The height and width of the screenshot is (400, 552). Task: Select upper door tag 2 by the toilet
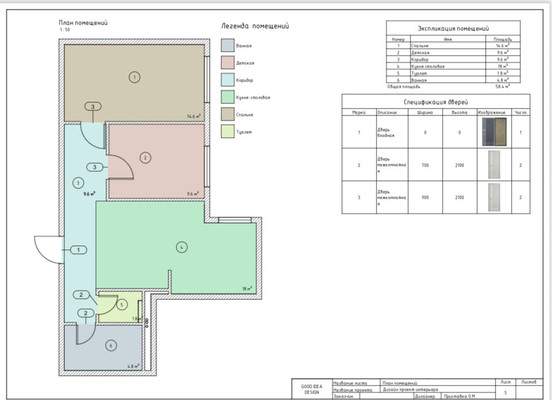(81, 295)
